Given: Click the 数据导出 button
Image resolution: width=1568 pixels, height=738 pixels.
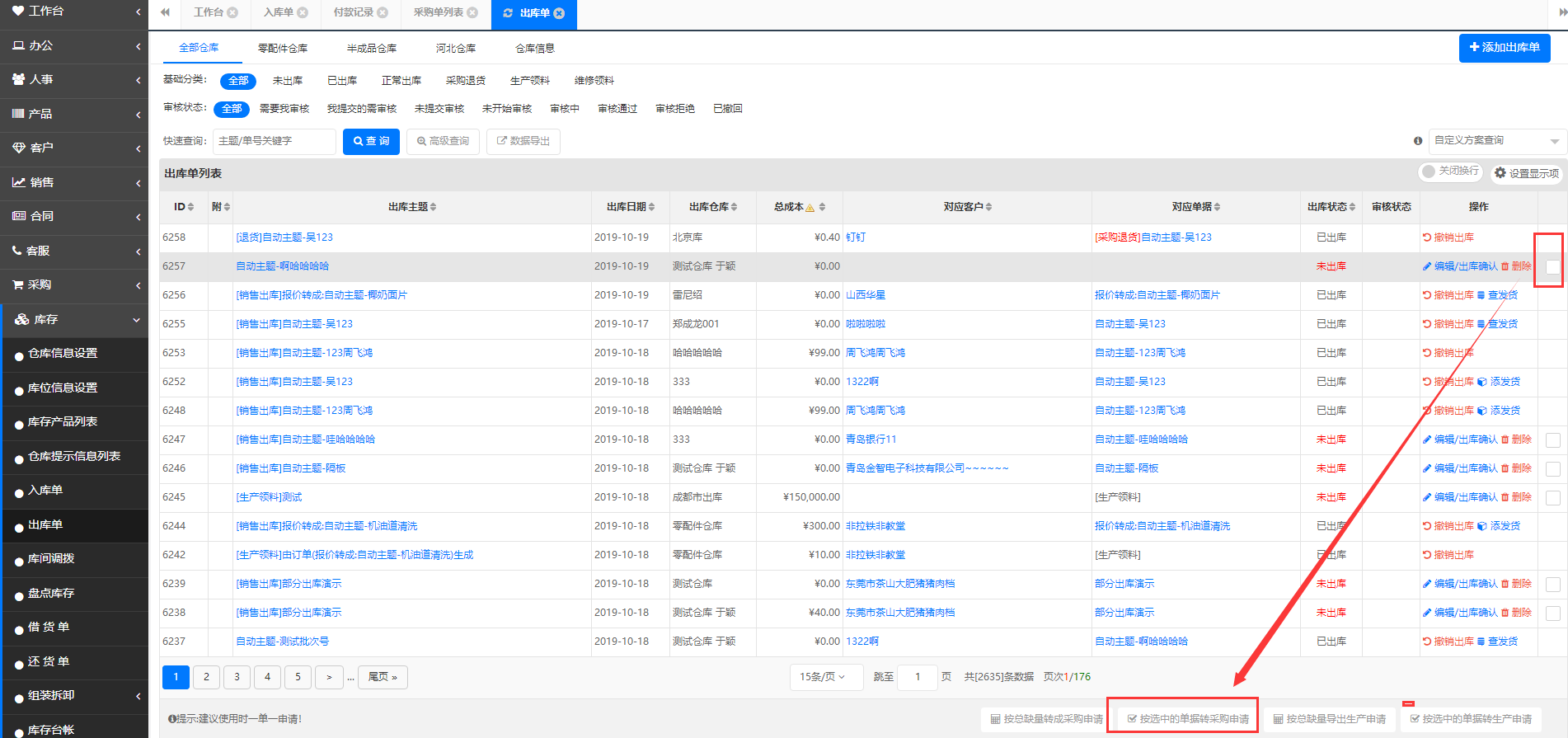Looking at the screenshot, I should [x=523, y=141].
